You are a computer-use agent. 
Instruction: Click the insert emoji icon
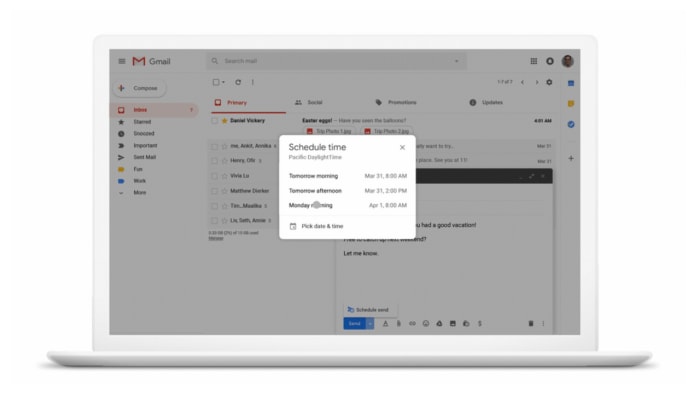pyautogui.click(x=426, y=323)
